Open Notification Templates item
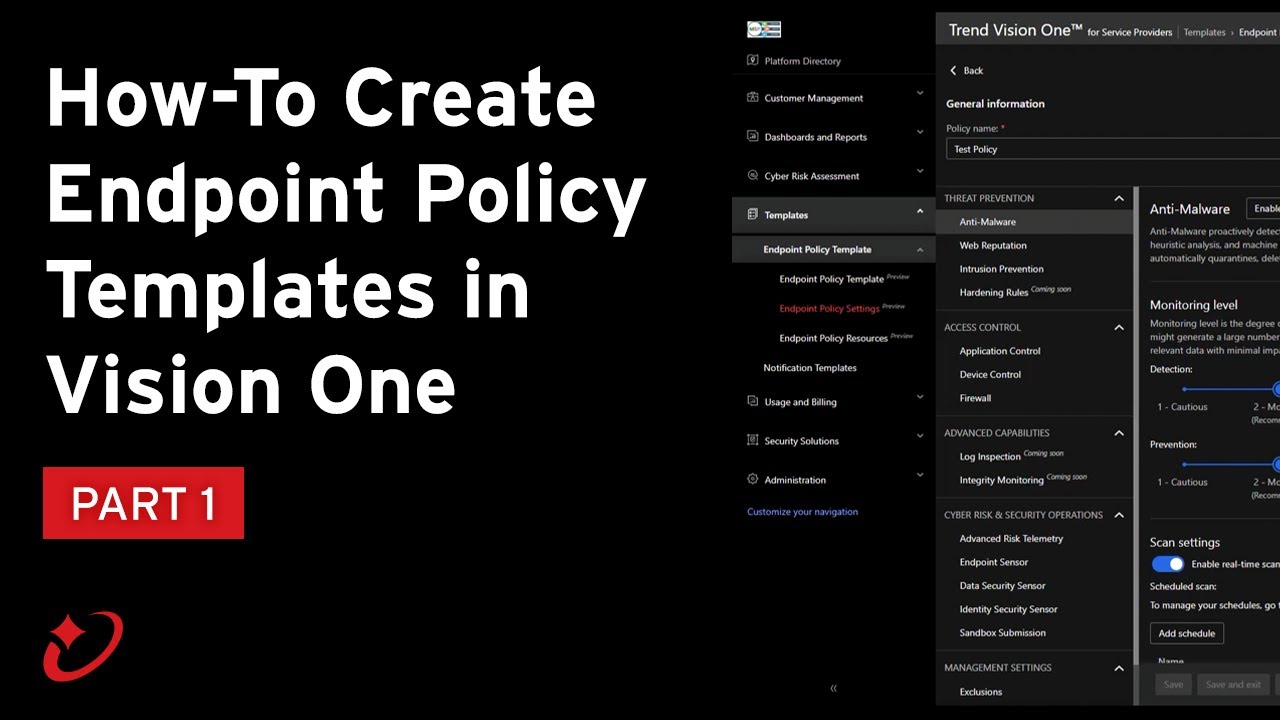 pos(810,368)
